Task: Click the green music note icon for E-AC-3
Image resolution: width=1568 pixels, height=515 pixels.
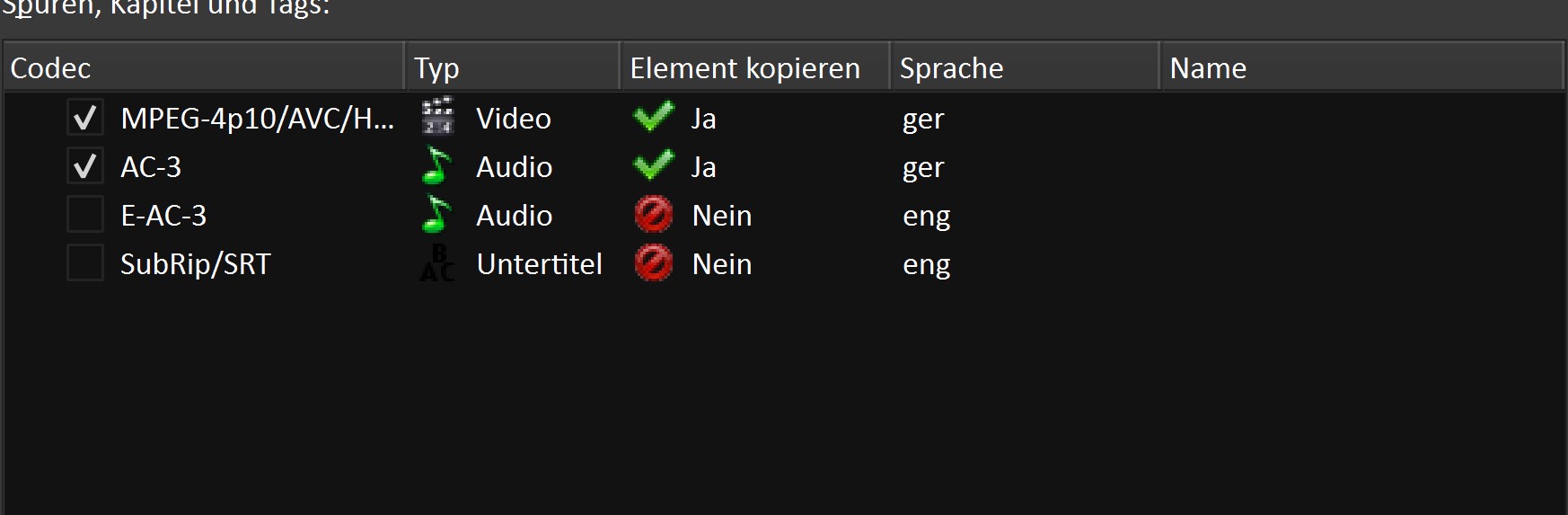Action: [437, 215]
